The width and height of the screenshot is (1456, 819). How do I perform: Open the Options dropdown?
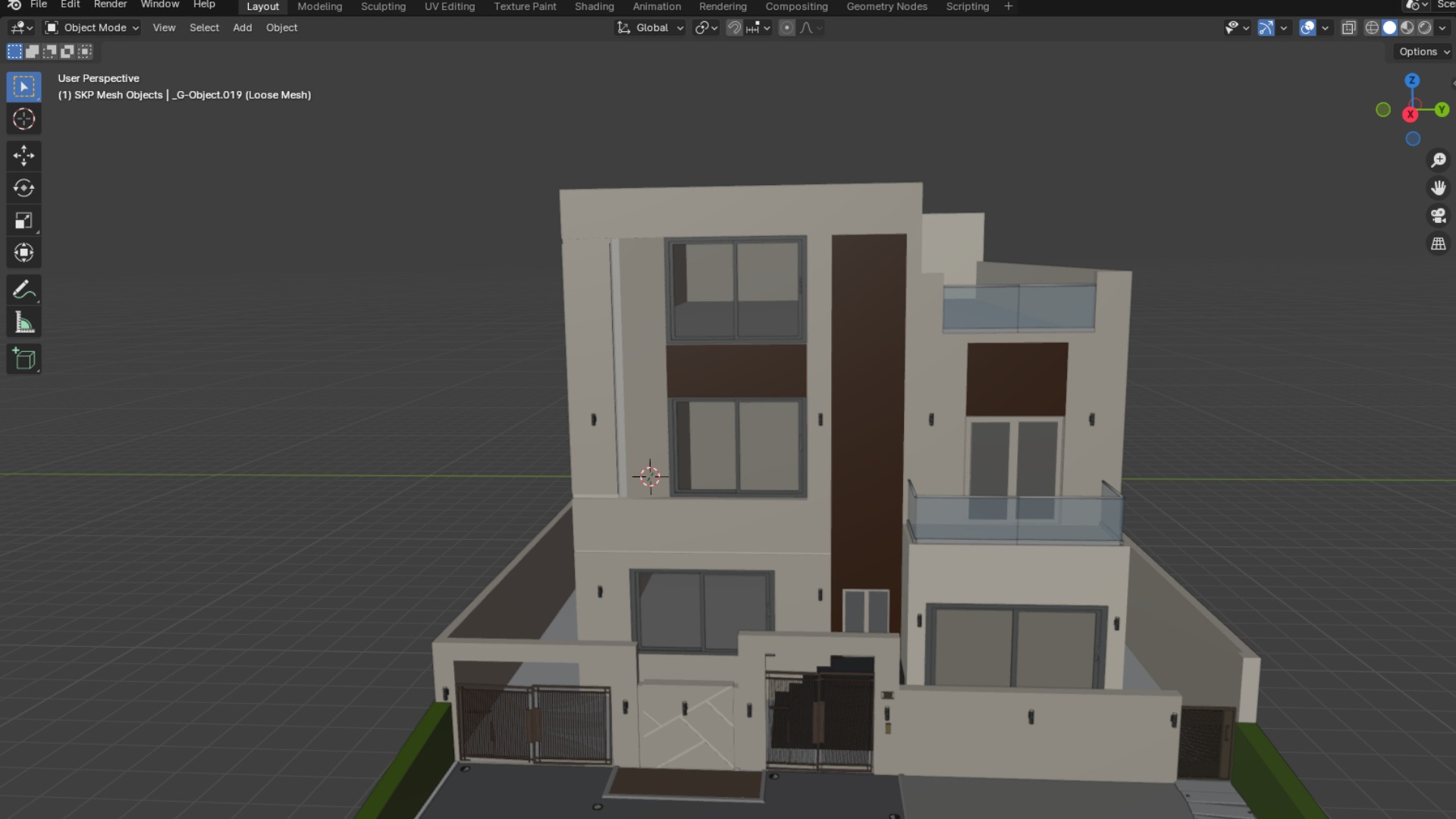pyautogui.click(x=1423, y=52)
